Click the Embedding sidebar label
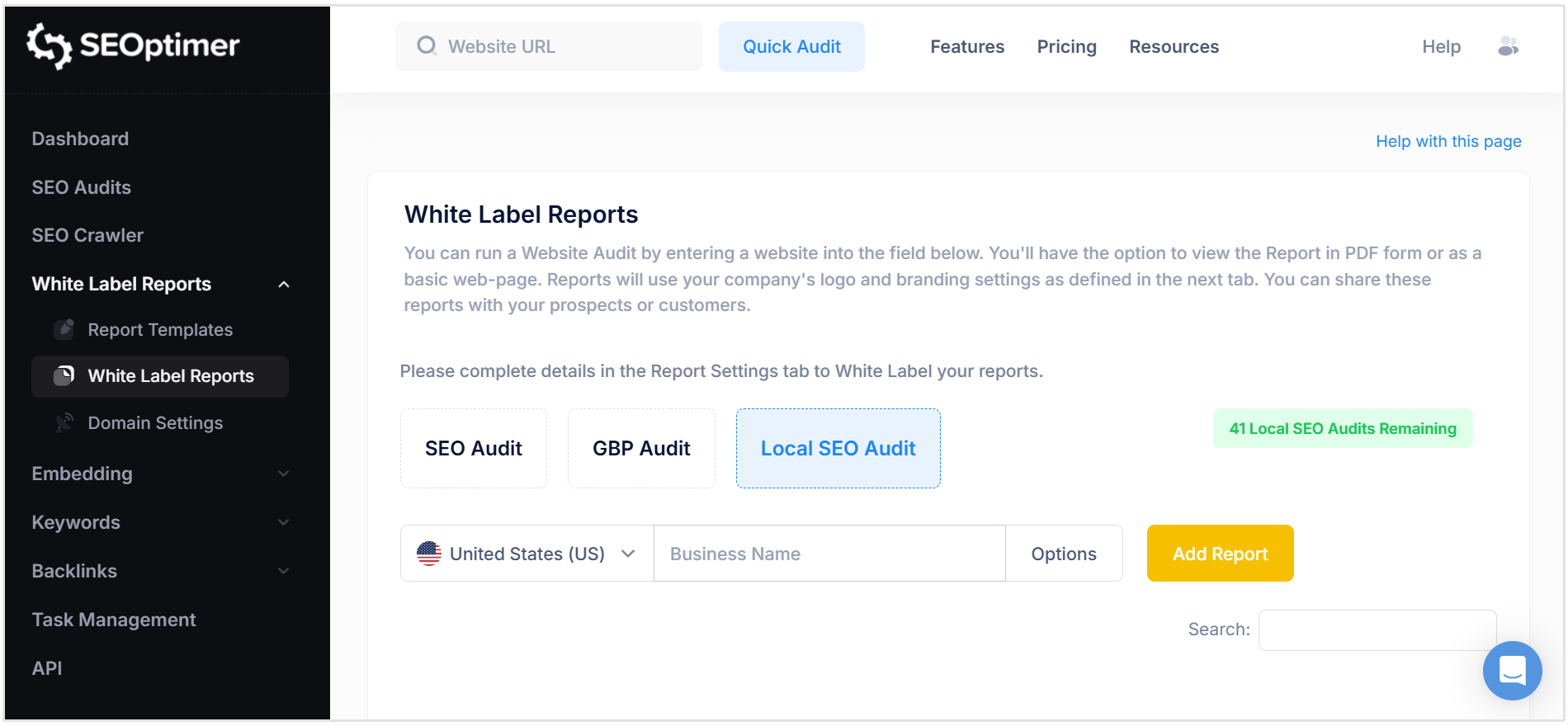The image size is (1568, 726). click(82, 474)
